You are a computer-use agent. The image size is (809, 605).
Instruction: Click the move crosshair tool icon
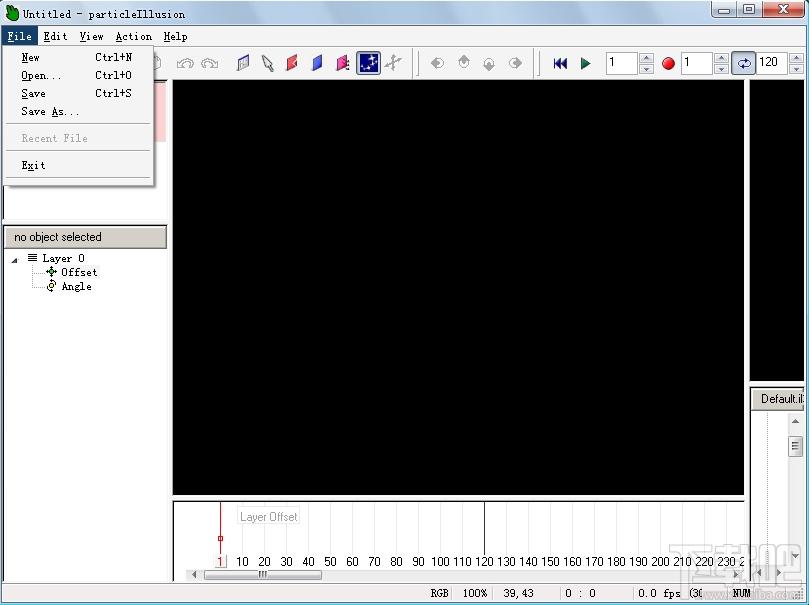[x=393, y=63]
